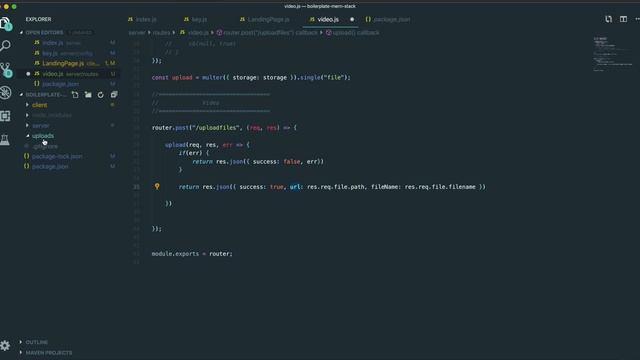The image size is (640, 360).
Task: Click the New Folder icon in the explorer header
Action: [88, 95]
